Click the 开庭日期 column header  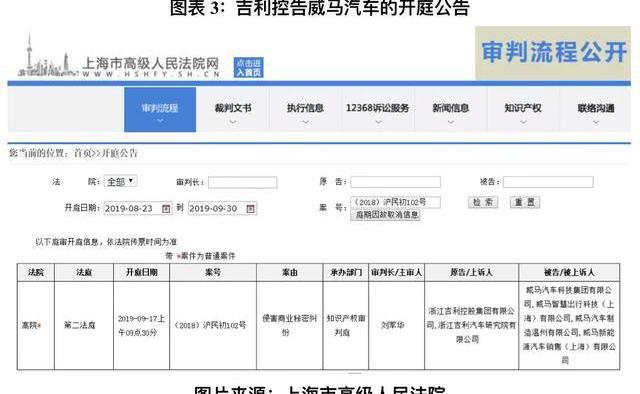141,272
